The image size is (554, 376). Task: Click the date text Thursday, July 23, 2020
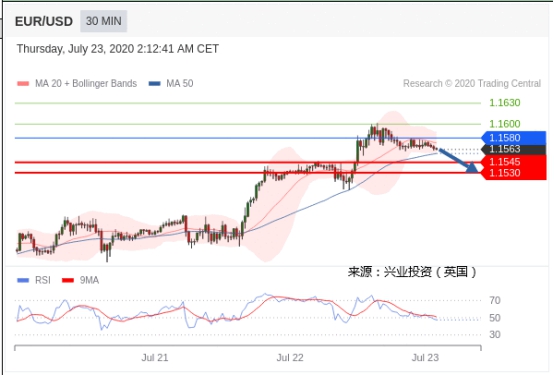click(76, 49)
